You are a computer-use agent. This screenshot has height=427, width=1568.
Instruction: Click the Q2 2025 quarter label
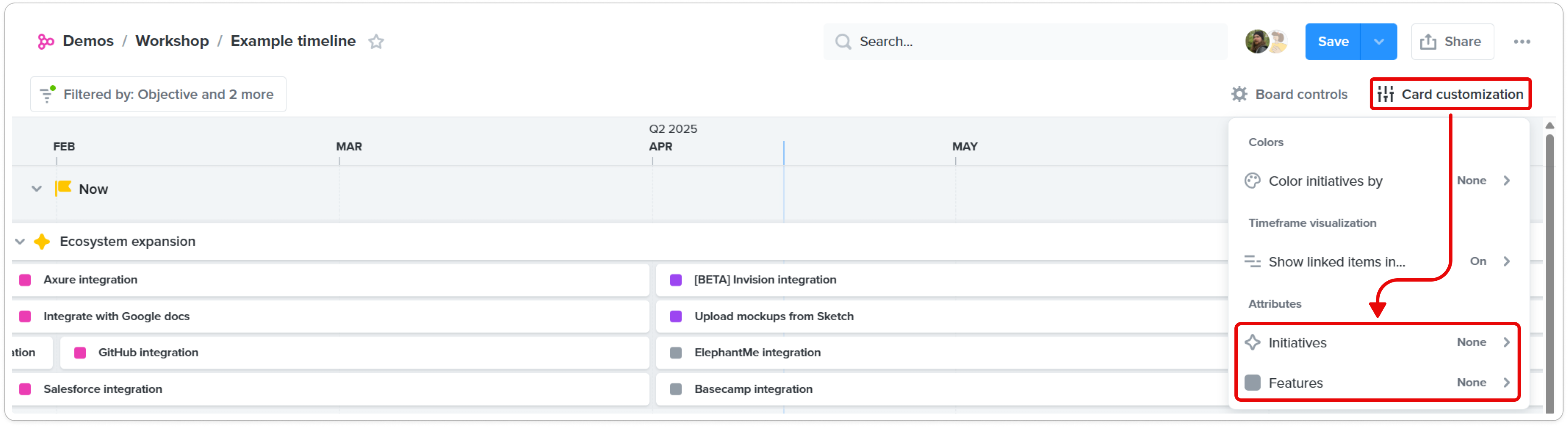pos(673,129)
